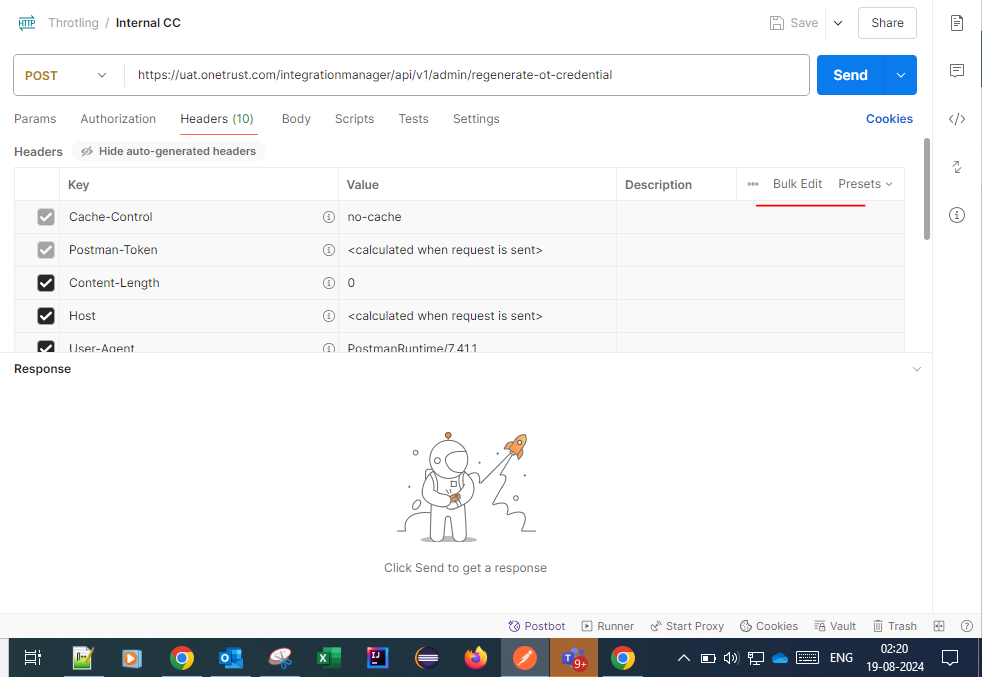The image size is (982, 677).
Task: Switch to the Authorization tab
Action: (118, 119)
